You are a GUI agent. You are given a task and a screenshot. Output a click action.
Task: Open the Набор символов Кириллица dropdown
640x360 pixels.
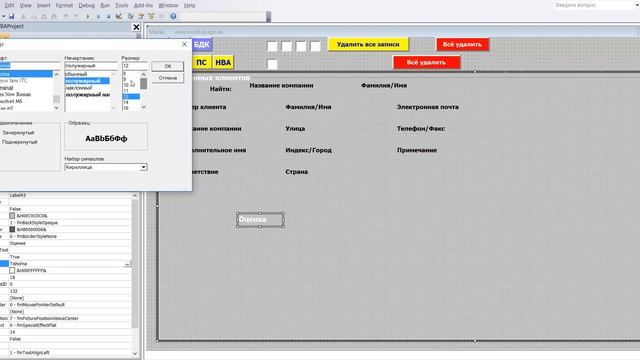click(143, 167)
